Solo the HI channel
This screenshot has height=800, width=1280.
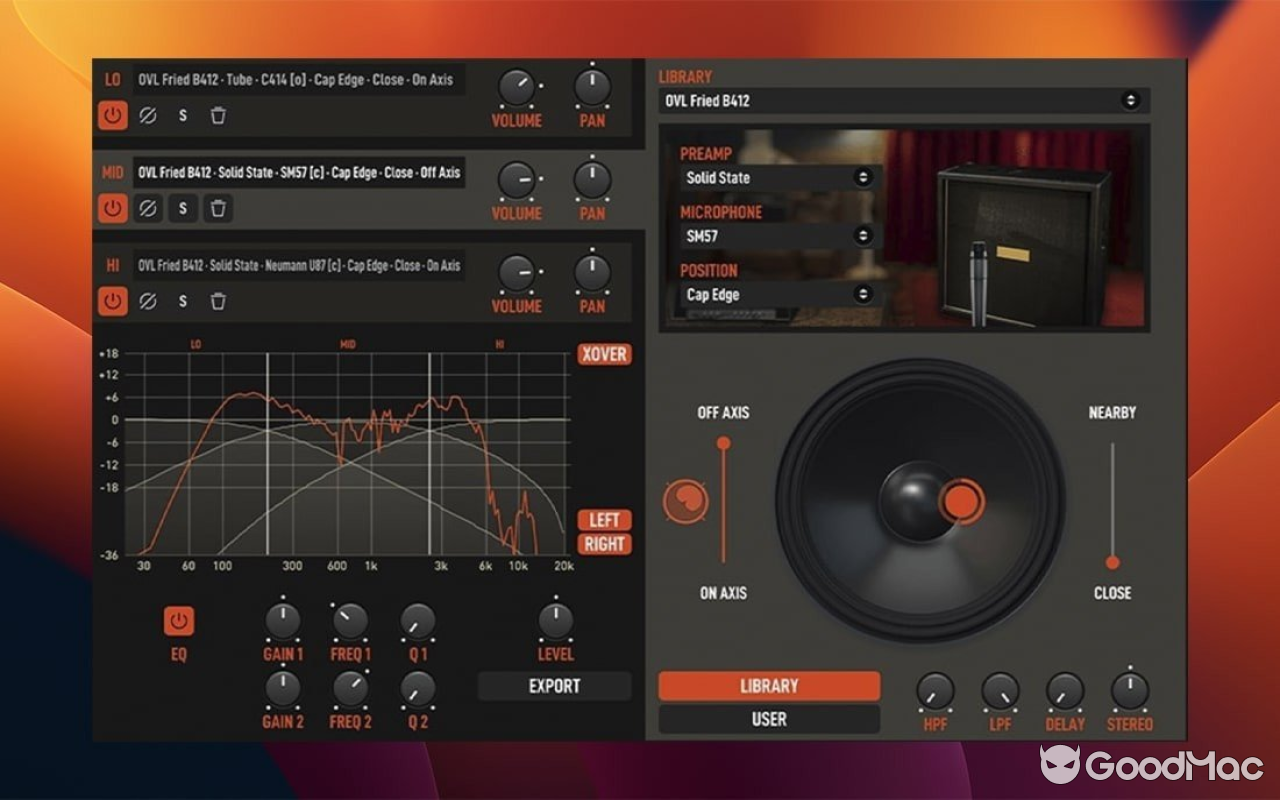[x=182, y=301]
